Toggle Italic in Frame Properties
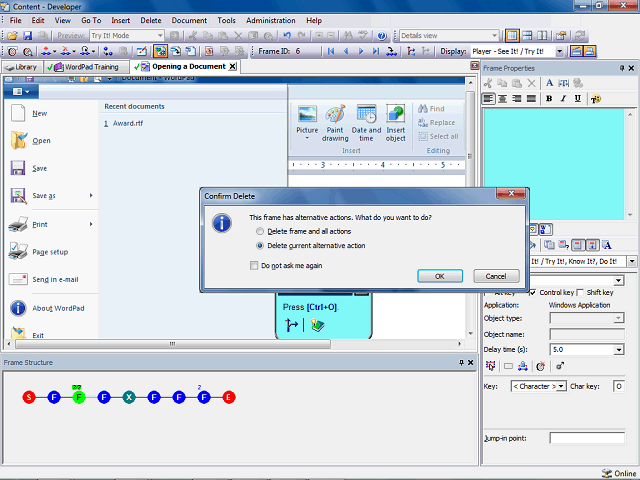The width and height of the screenshot is (640, 480). [x=563, y=98]
